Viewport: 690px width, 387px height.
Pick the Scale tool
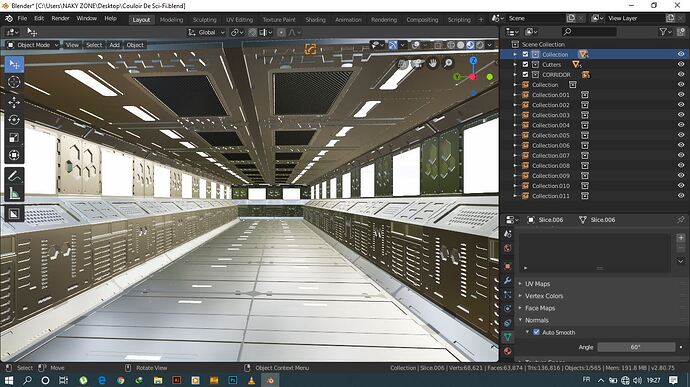pos(14,138)
